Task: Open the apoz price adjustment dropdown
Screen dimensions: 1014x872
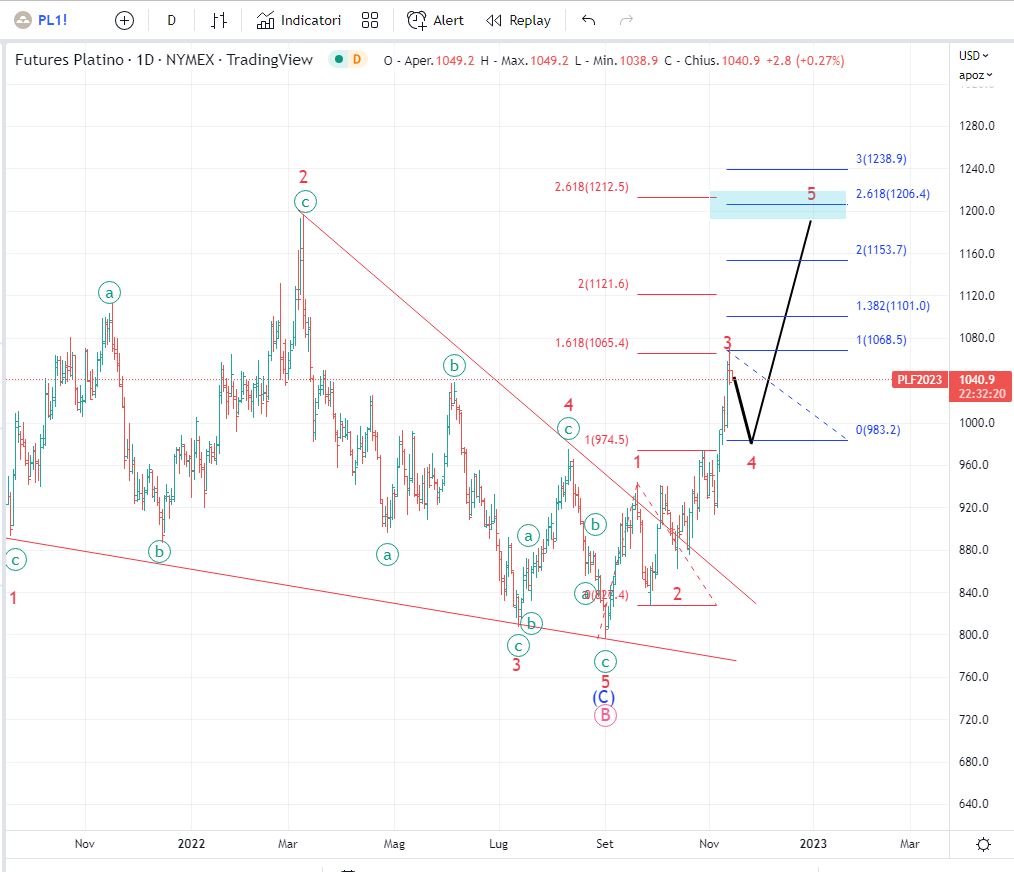Action: pos(975,75)
